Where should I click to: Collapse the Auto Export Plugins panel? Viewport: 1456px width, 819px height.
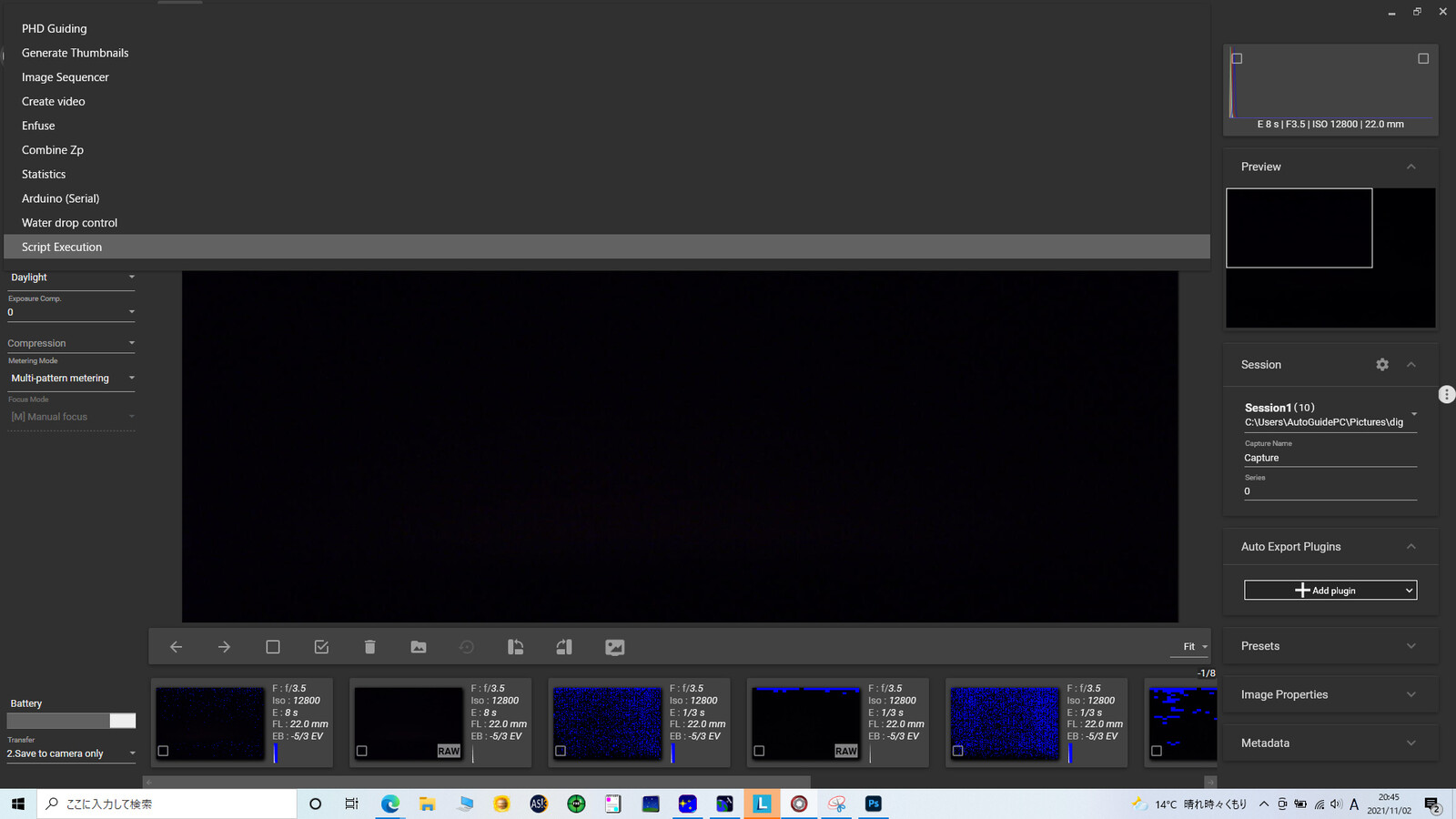point(1411,547)
